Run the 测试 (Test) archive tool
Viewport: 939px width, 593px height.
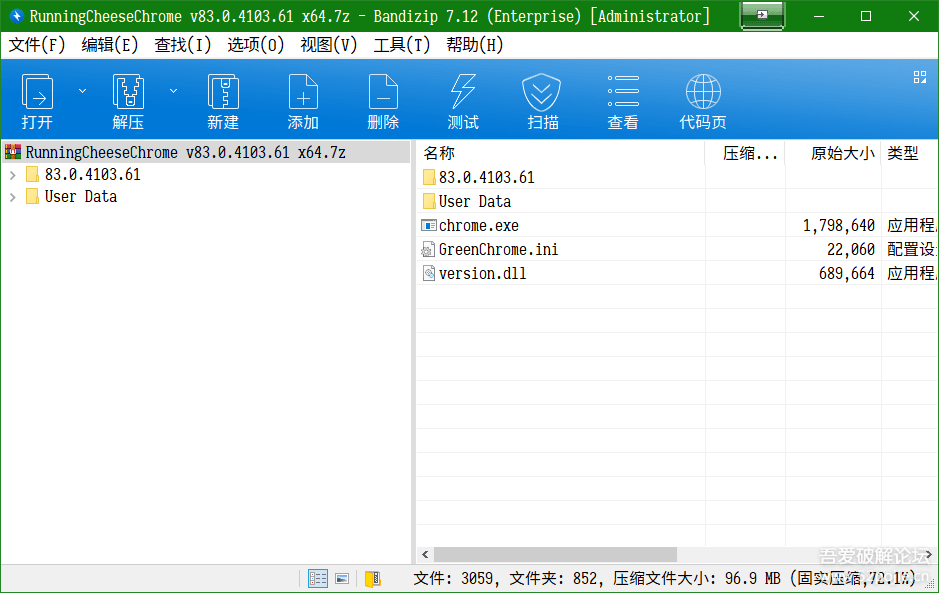pos(463,101)
